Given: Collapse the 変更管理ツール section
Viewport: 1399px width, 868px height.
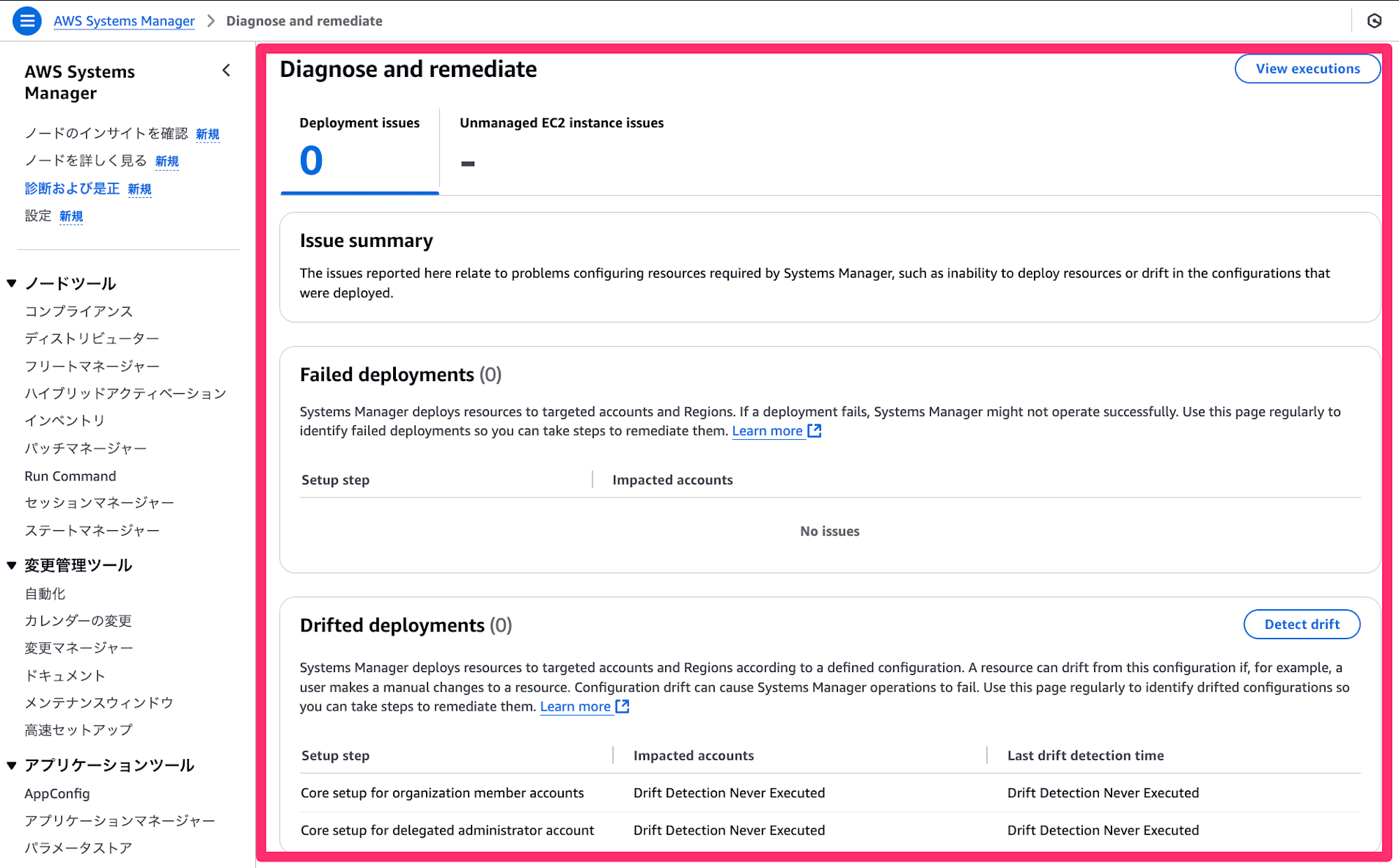Looking at the screenshot, I should 12,565.
